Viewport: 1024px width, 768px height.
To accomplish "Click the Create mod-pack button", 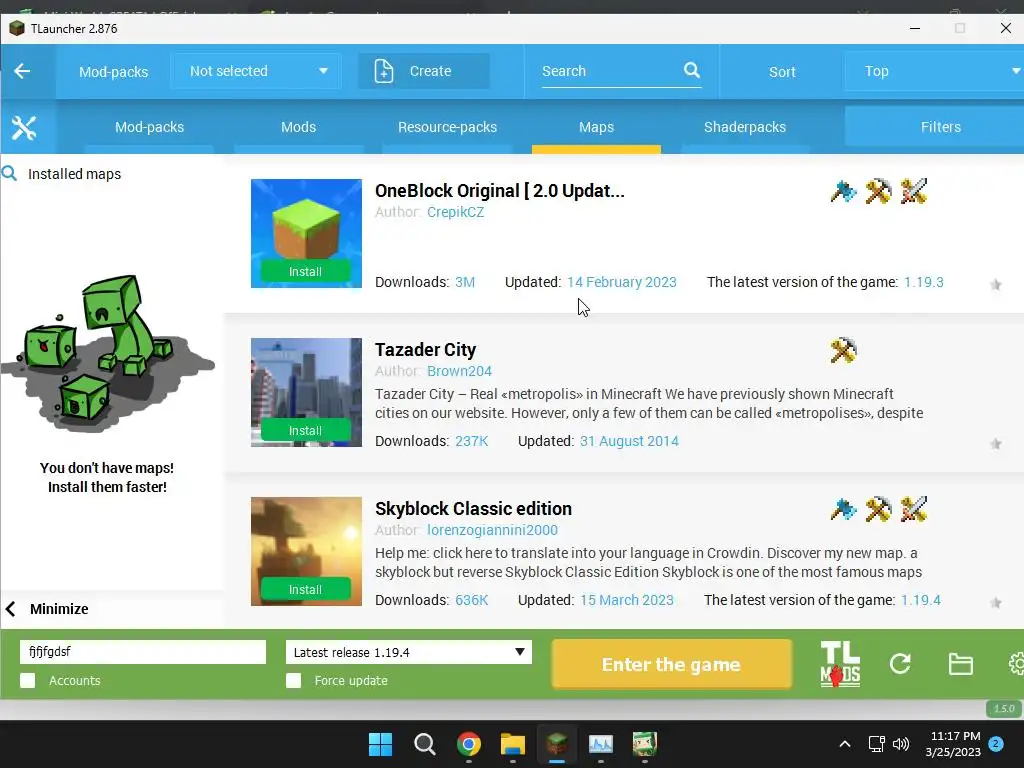I will (424, 71).
